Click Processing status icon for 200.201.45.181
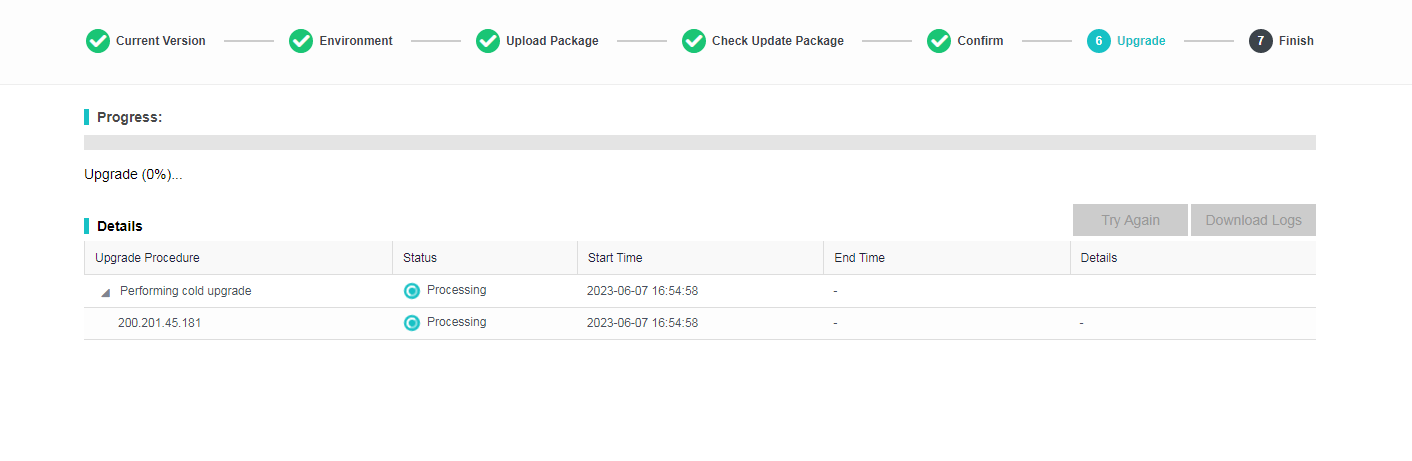 click(x=412, y=323)
